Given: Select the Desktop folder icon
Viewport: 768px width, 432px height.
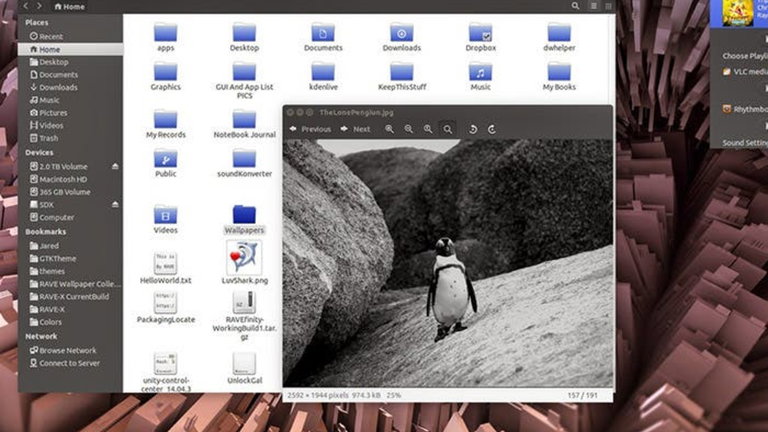Looking at the screenshot, I should 244,37.
